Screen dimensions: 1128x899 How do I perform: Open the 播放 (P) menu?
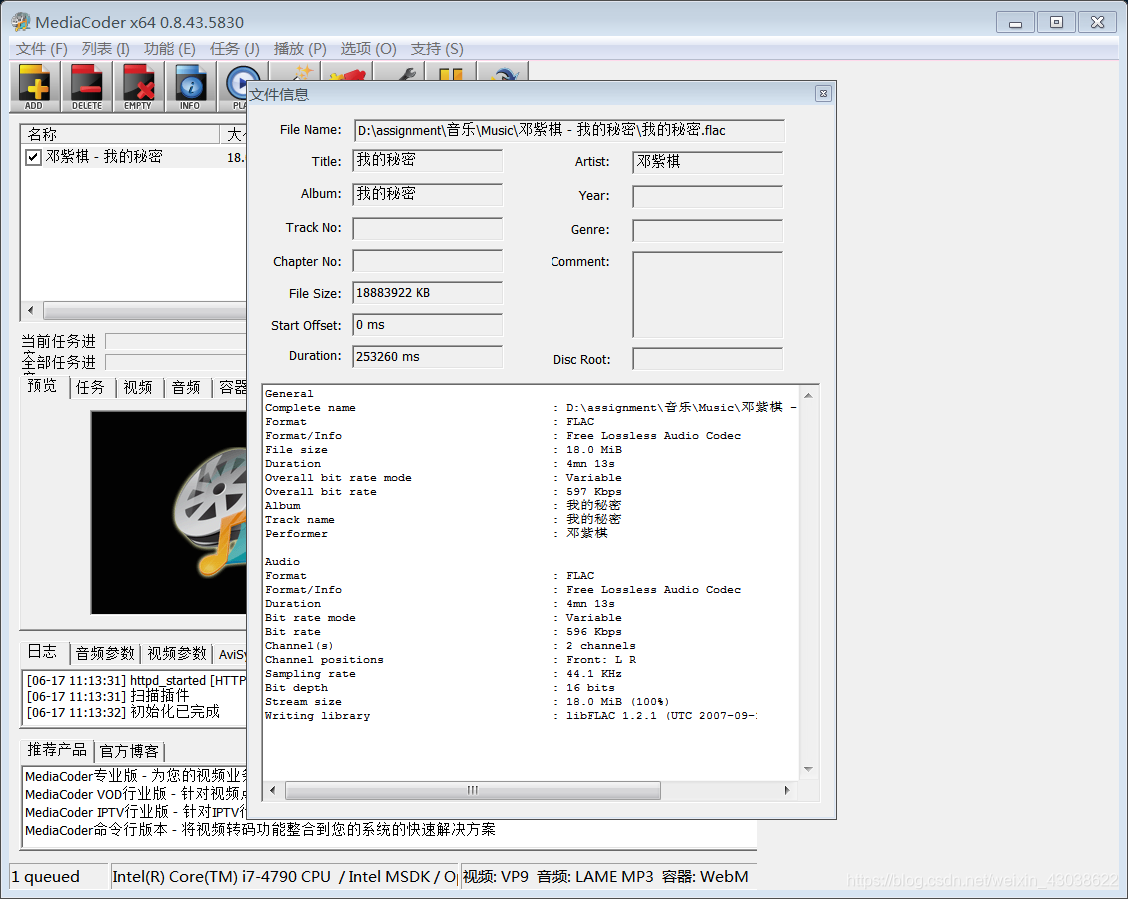[x=300, y=49]
